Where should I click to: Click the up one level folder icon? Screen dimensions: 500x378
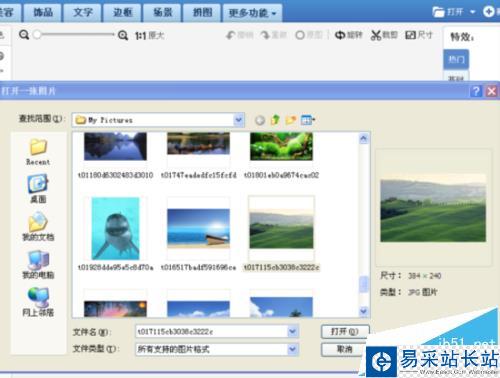point(275,120)
